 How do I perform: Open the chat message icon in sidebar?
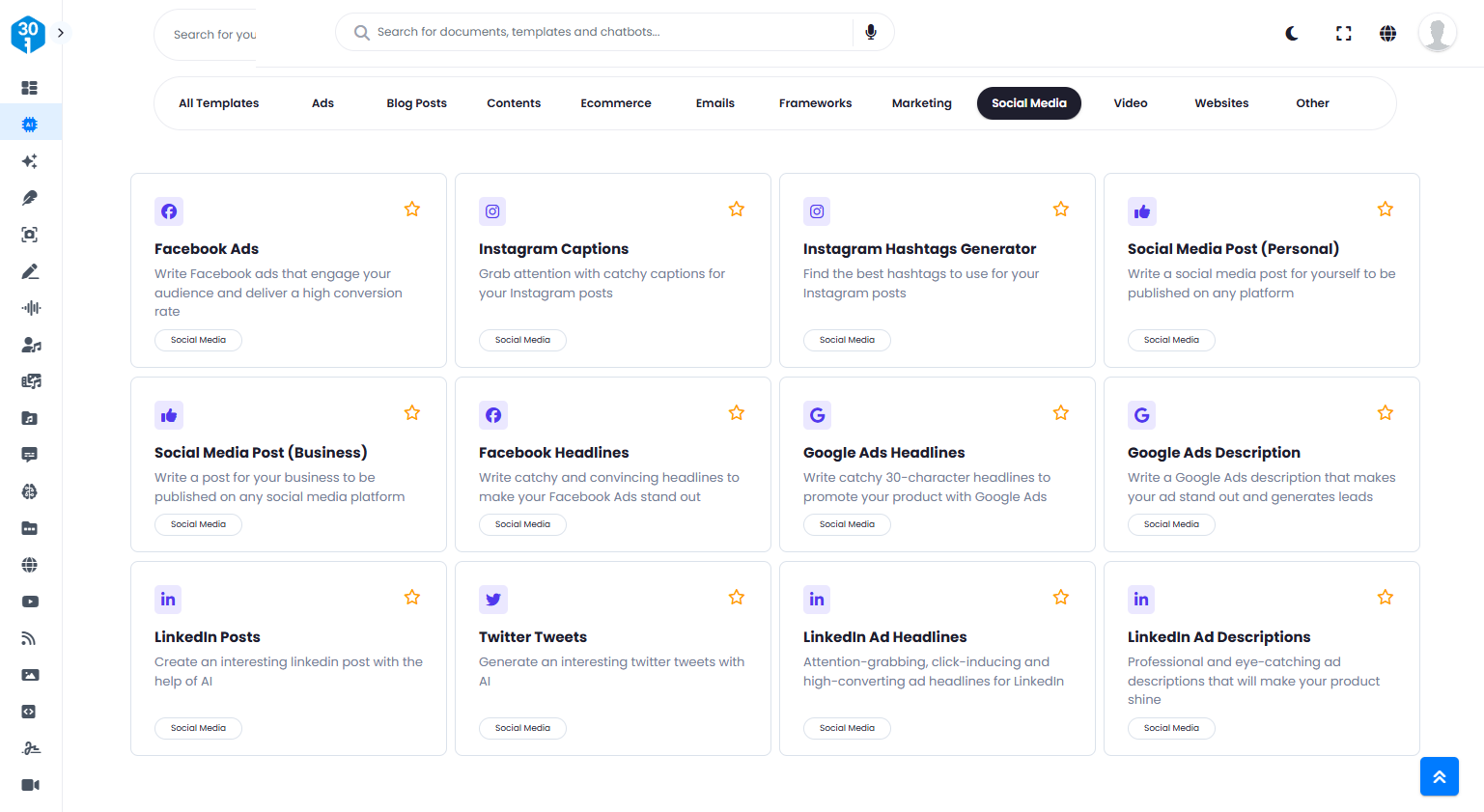(x=30, y=455)
